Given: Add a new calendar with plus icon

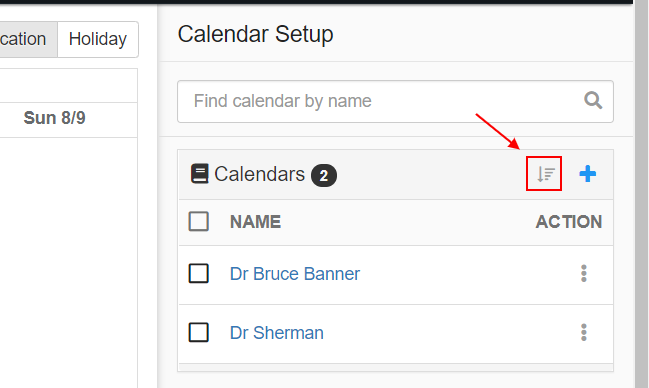Looking at the screenshot, I should (587, 174).
